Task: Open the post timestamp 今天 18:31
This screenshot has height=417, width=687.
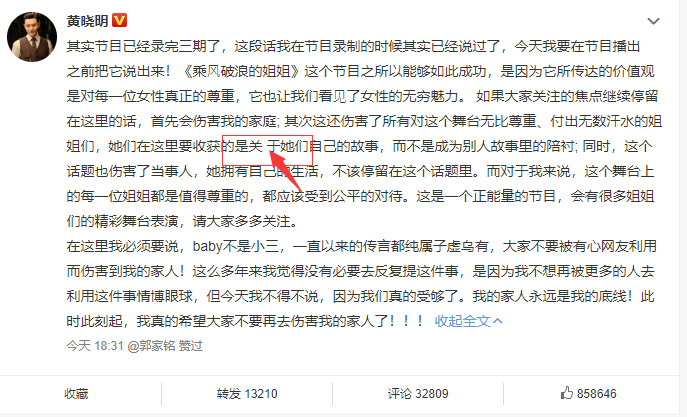Action: click(x=95, y=346)
